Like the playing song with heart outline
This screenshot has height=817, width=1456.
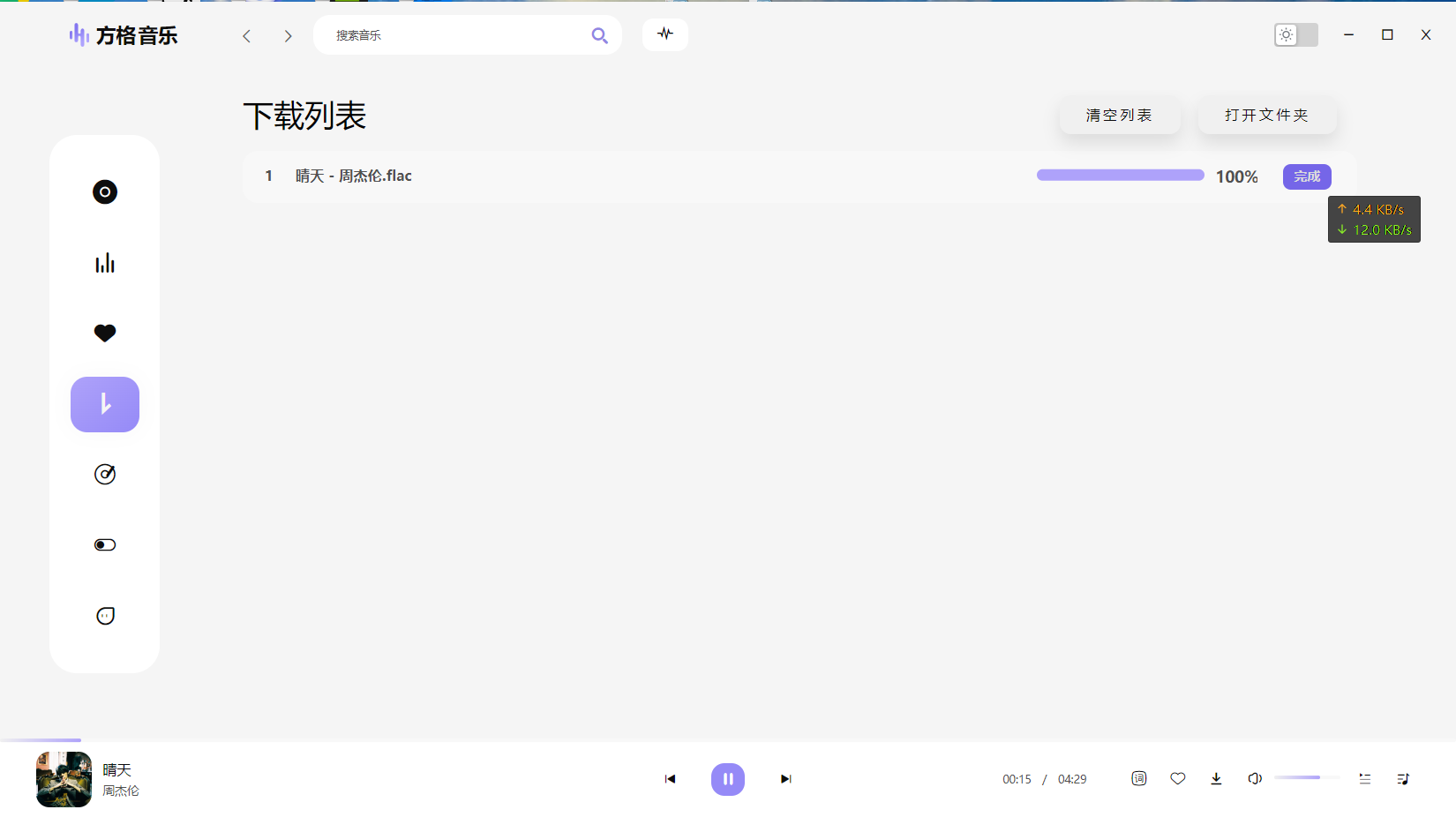click(1178, 778)
